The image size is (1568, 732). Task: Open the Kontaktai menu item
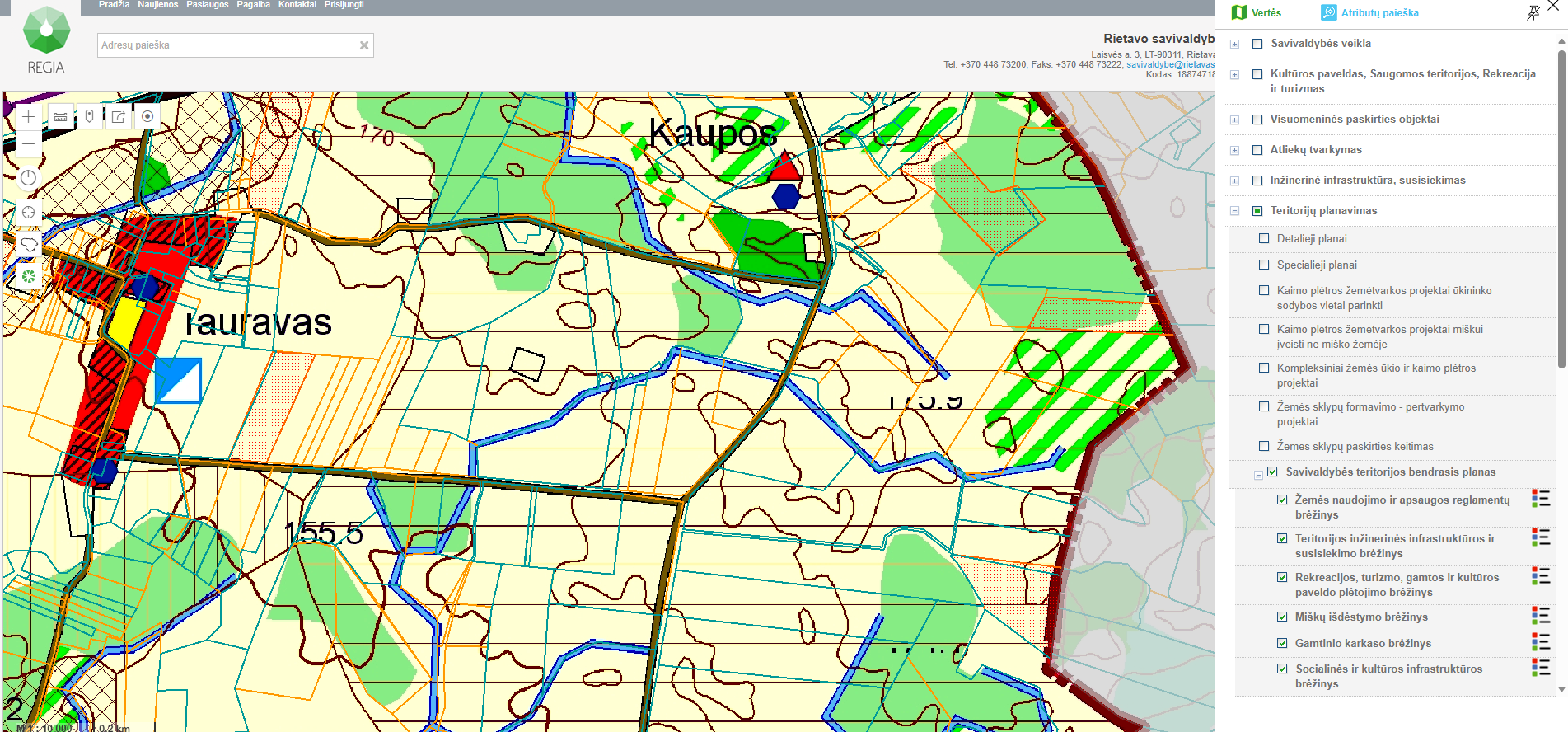coord(297,5)
